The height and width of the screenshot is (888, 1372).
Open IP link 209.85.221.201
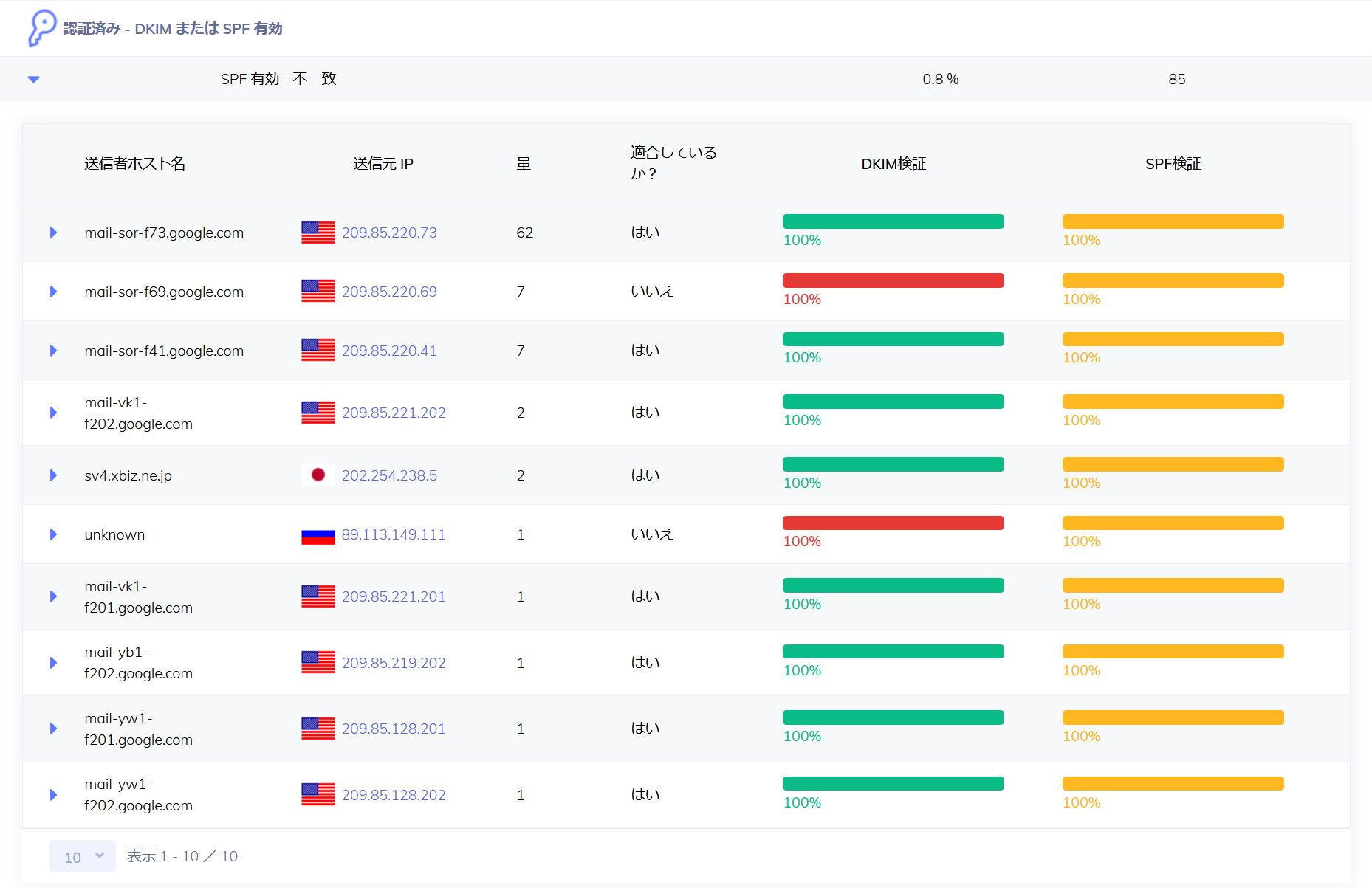tap(394, 596)
